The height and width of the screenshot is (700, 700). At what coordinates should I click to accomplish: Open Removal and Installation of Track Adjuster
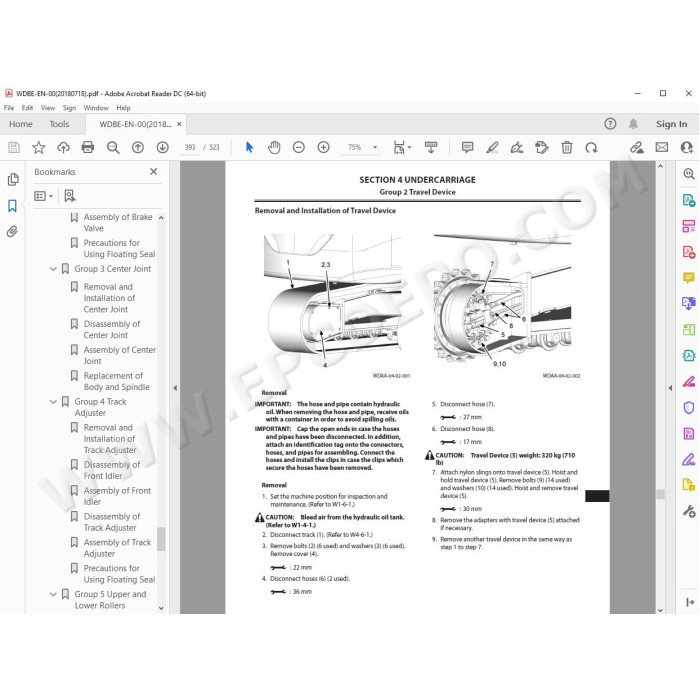110,439
